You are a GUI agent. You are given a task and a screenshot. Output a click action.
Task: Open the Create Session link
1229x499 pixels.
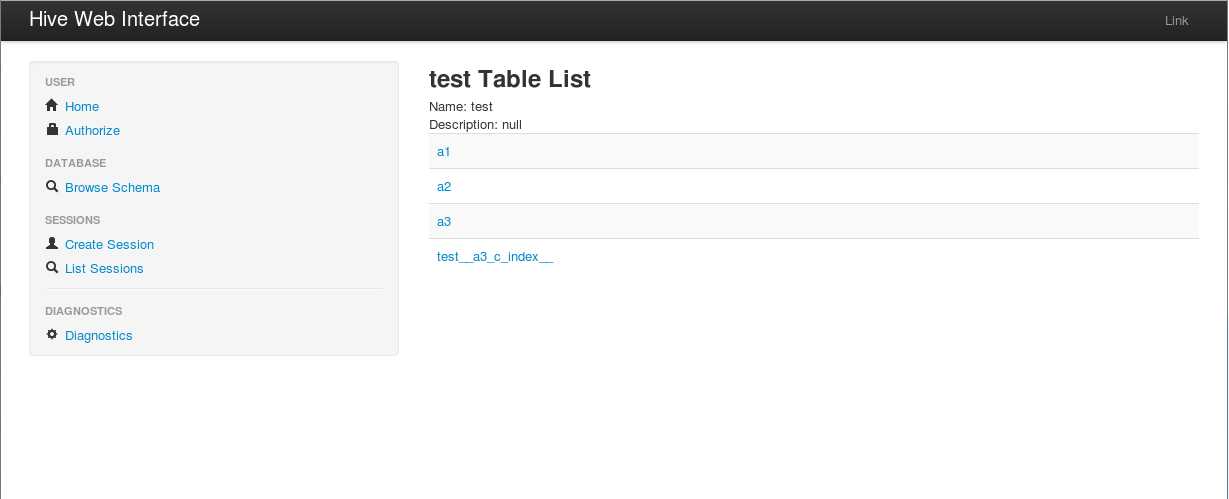point(109,244)
